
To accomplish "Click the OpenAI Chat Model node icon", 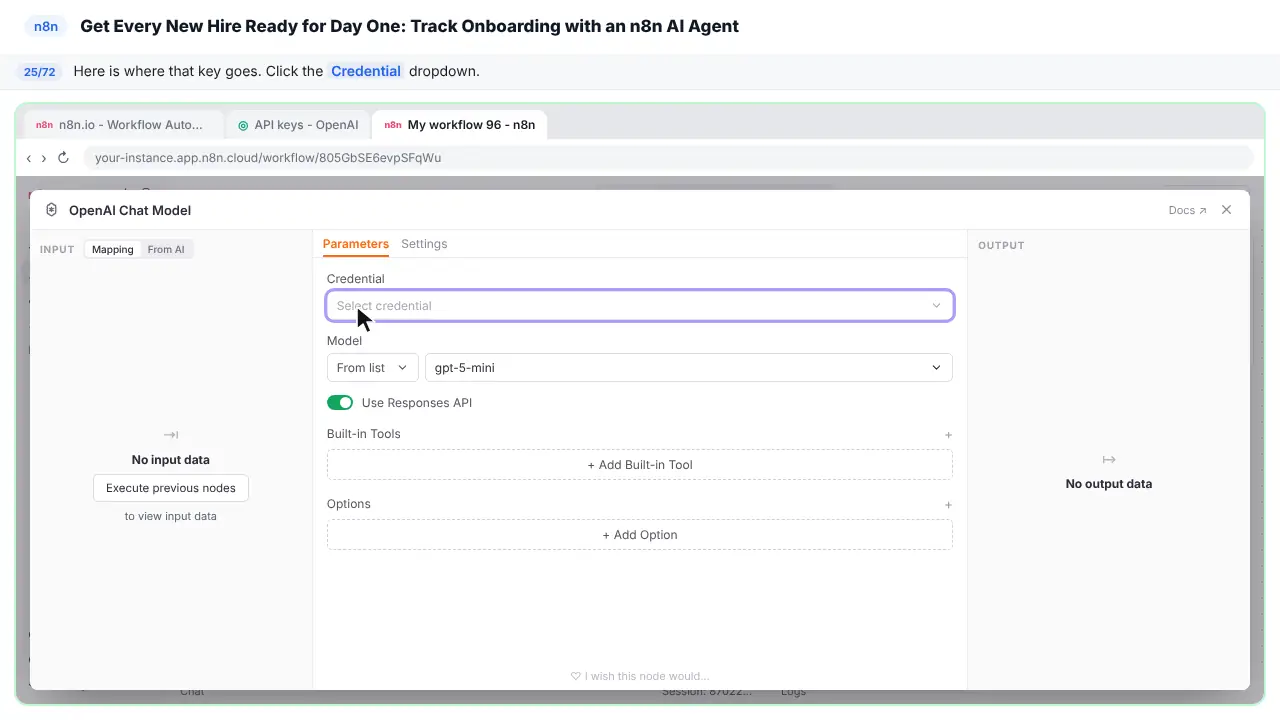I will tap(52, 210).
